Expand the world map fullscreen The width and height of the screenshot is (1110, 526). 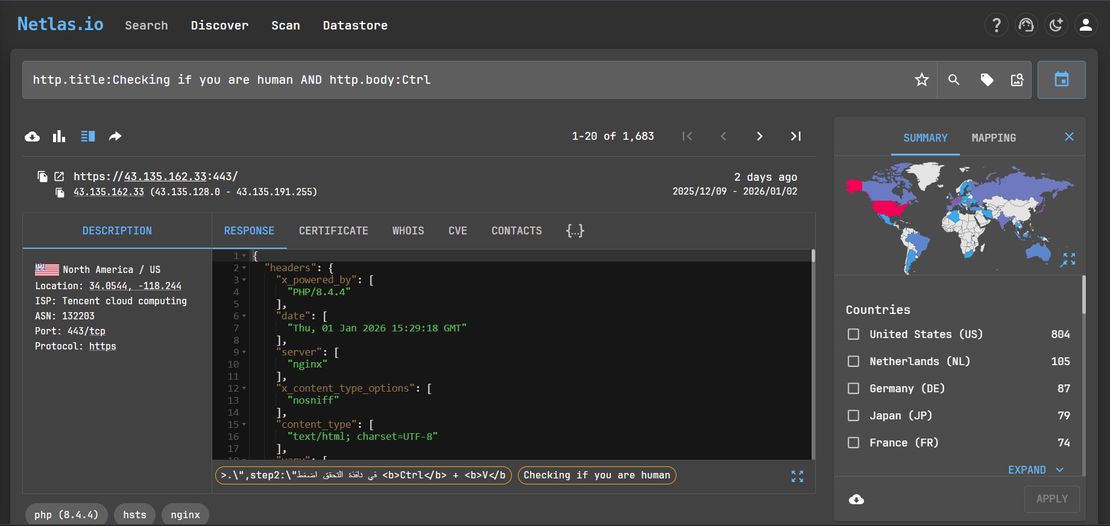(x=1068, y=259)
